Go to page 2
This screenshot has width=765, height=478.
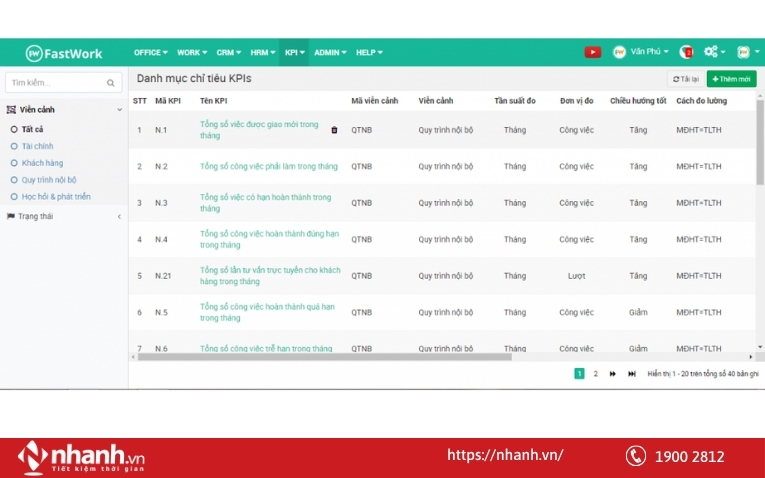click(595, 374)
